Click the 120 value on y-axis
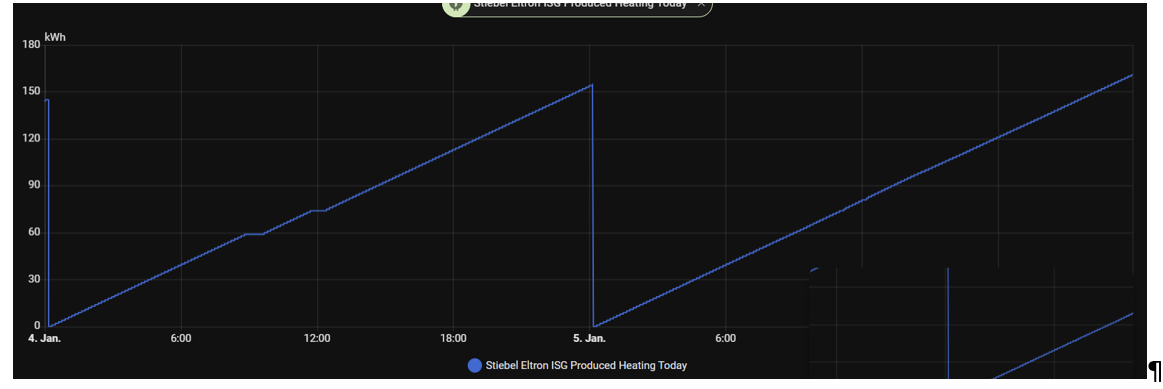This screenshot has height=389, width=1163. click(x=32, y=139)
